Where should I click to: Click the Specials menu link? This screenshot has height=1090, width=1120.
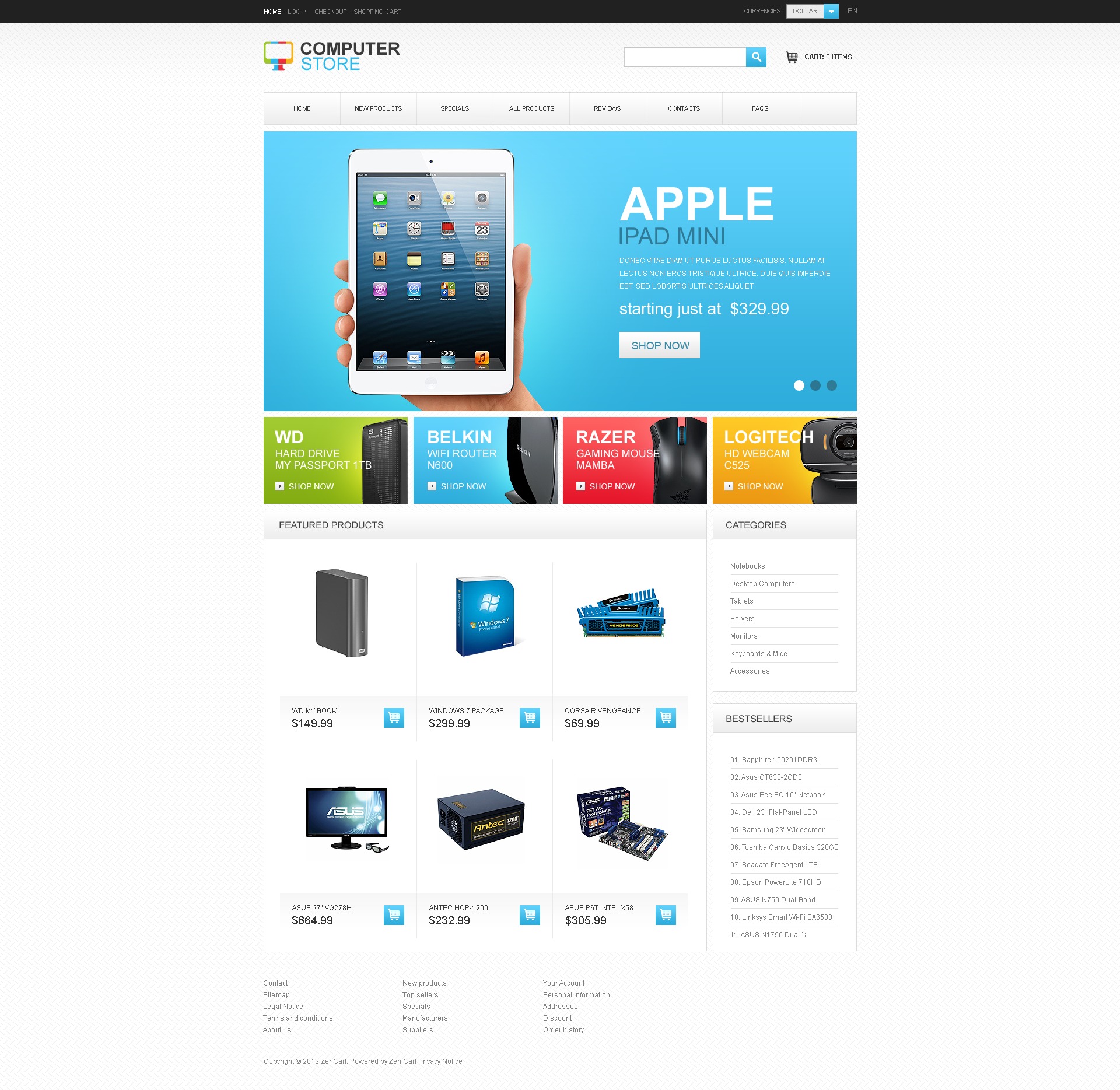coord(455,109)
